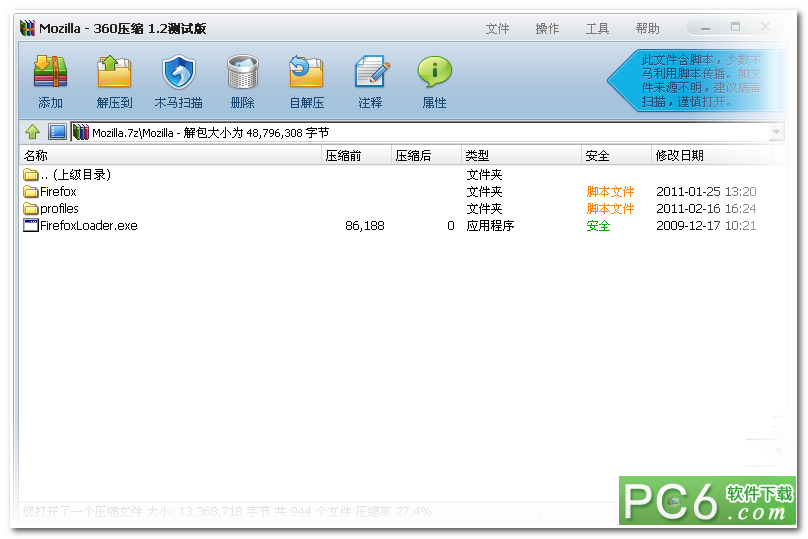
Task: Click the '2009-12-17 10:21' date cell
Action: (x=706, y=226)
